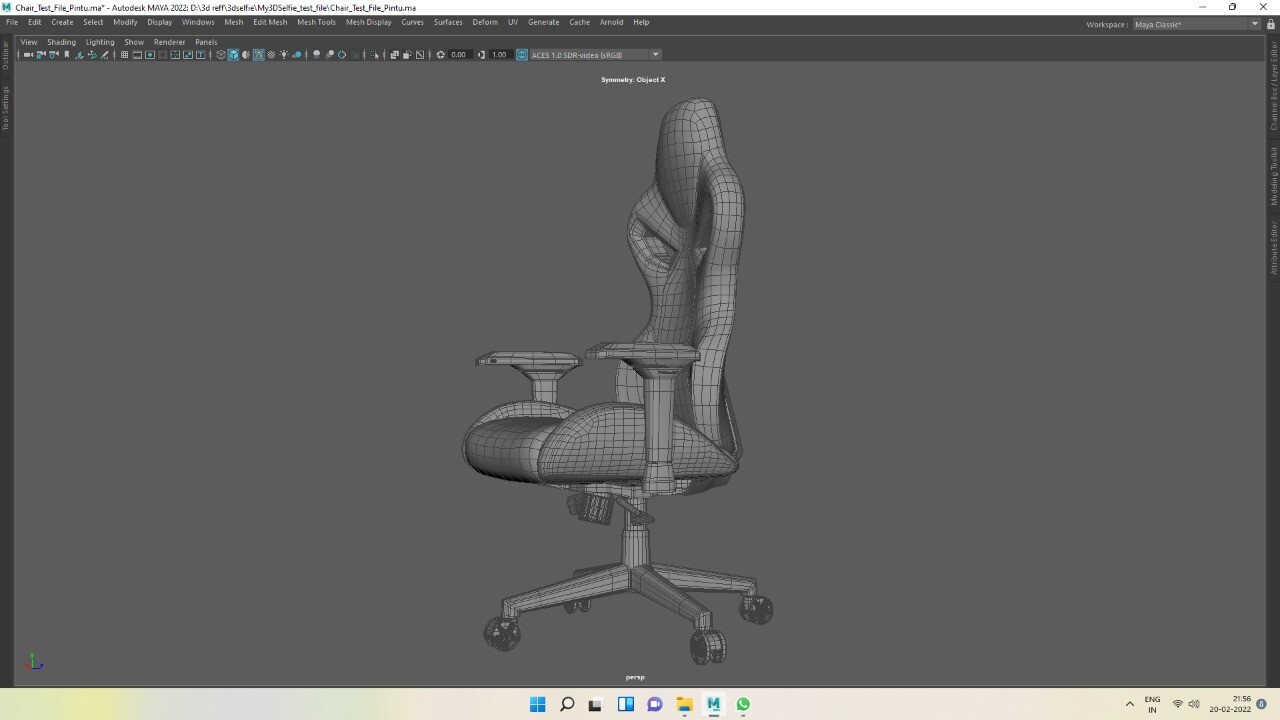Click the exposure value field showing 0.00

[x=458, y=55]
